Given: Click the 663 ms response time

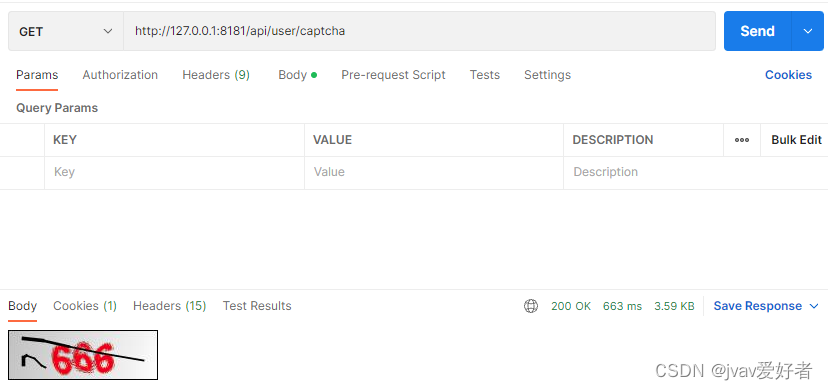Looking at the screenshot, I should point(623,306).
